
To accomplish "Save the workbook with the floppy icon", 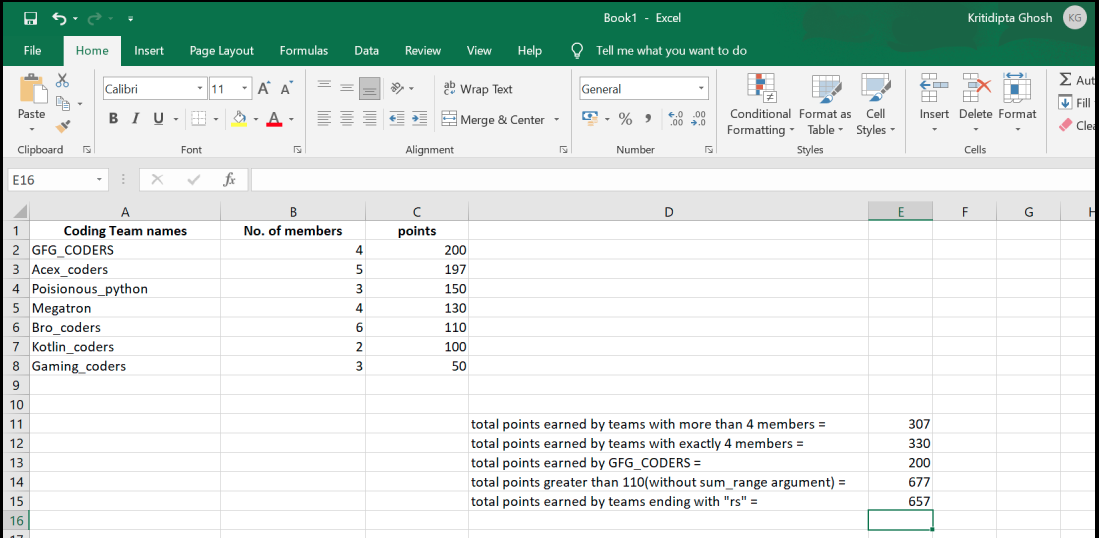I will click(x=30, y=18).
